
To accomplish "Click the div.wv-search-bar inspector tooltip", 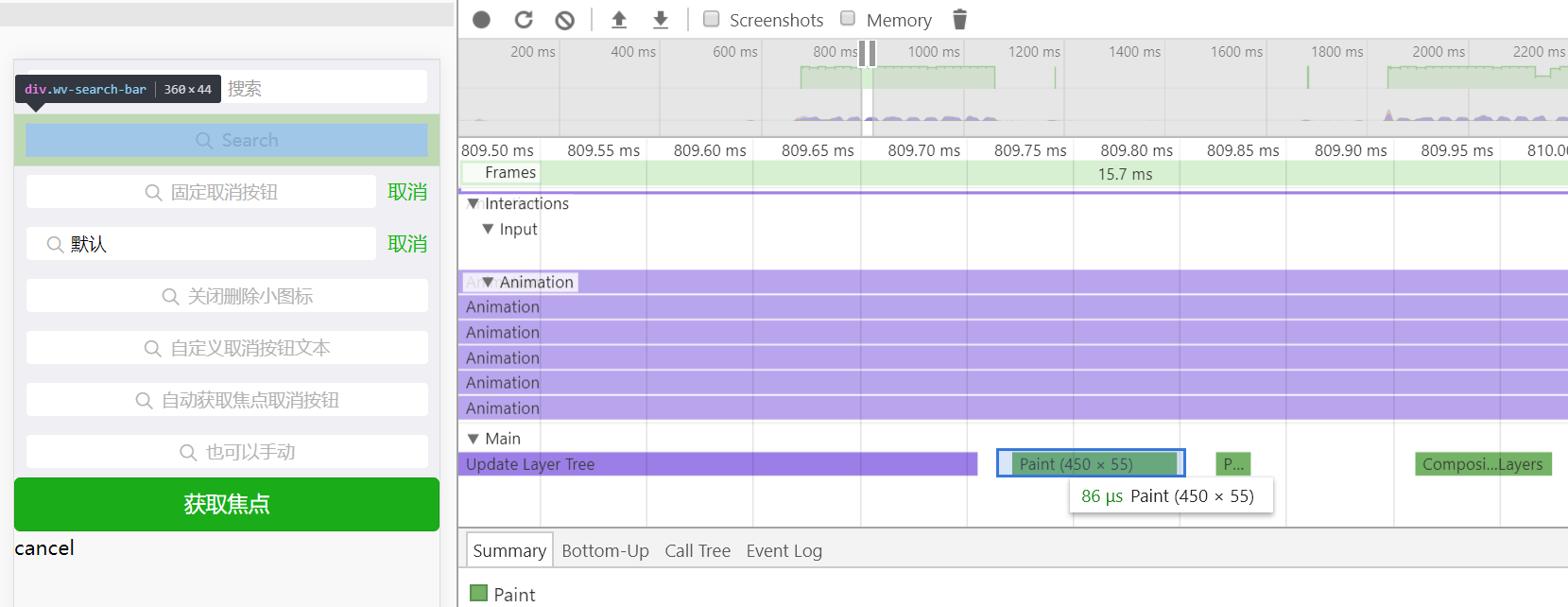I will point(118,89).
